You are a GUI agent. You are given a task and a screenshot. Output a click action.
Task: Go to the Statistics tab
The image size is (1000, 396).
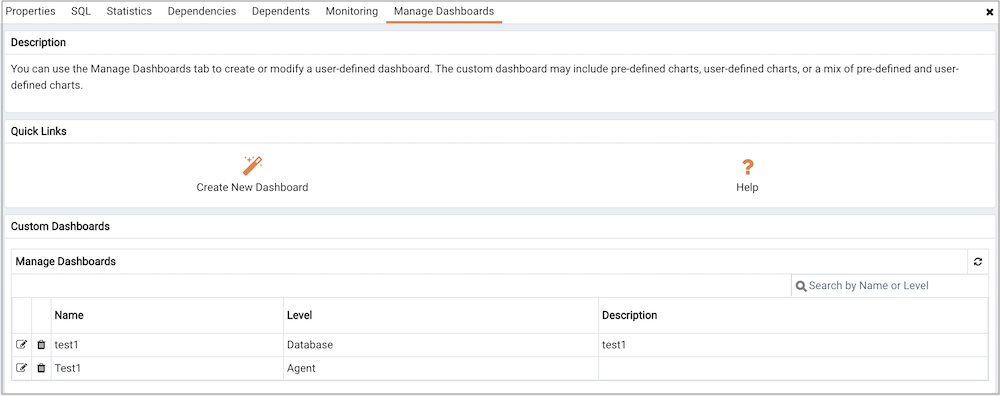click(x=129, y=11)
